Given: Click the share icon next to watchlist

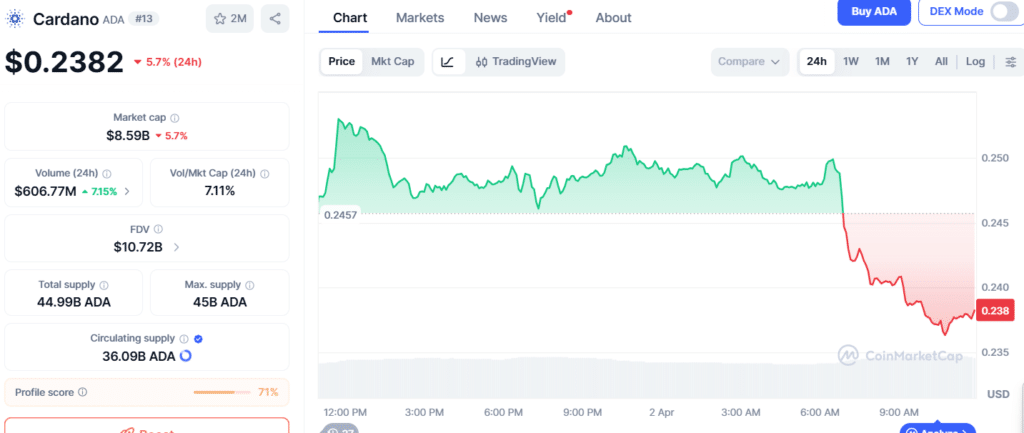Looking at the screenshot, I should (x=276, y=18).
